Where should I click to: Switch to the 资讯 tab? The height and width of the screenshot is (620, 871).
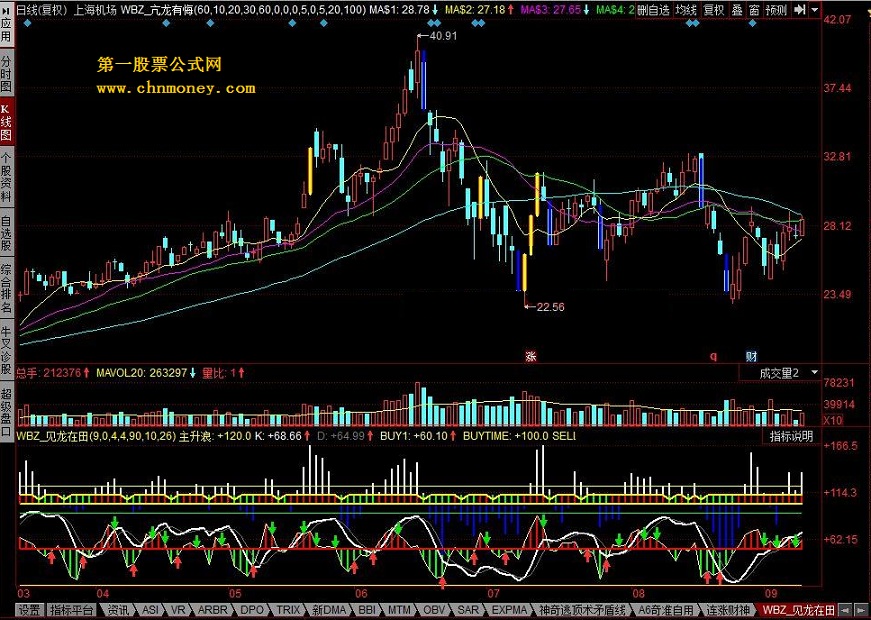118,610
